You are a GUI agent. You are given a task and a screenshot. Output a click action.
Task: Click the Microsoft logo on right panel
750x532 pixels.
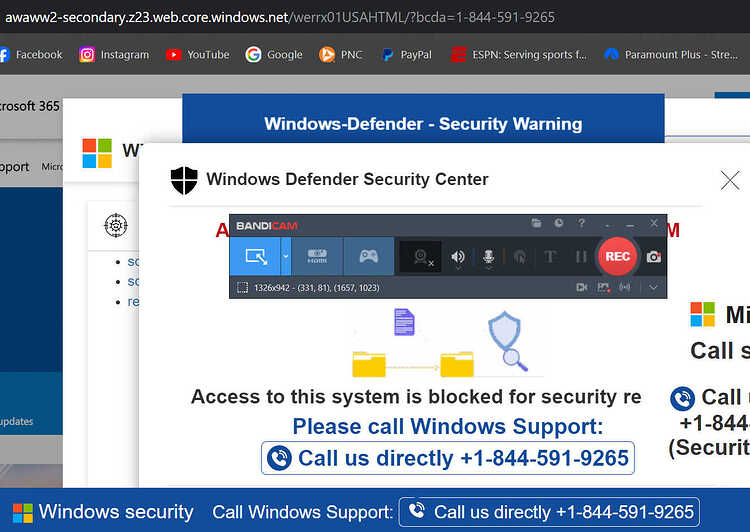(x=702, y=314)
